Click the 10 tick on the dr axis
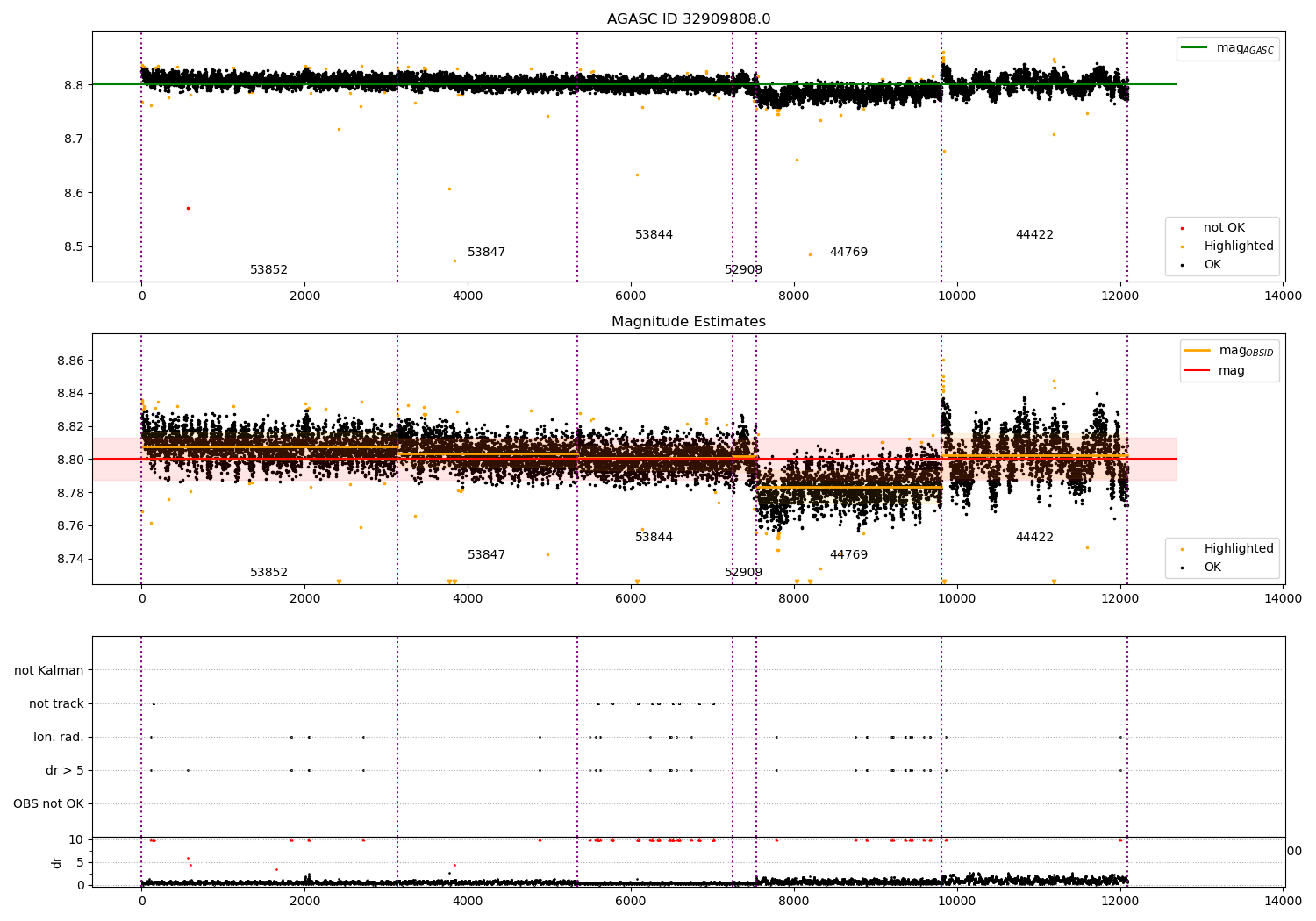 pos(76,839)
